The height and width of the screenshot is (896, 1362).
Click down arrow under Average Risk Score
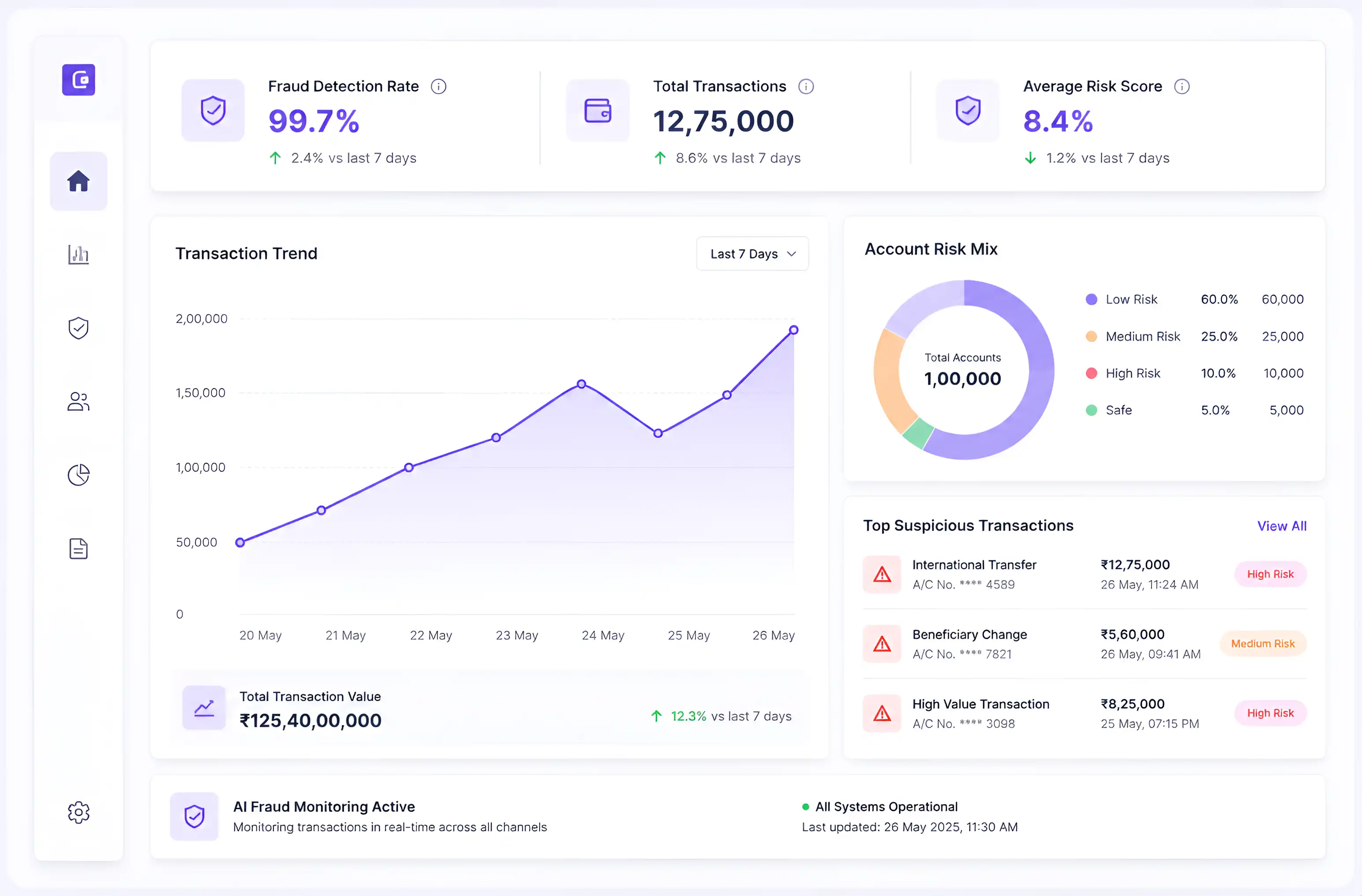[x=1030, y=158]
